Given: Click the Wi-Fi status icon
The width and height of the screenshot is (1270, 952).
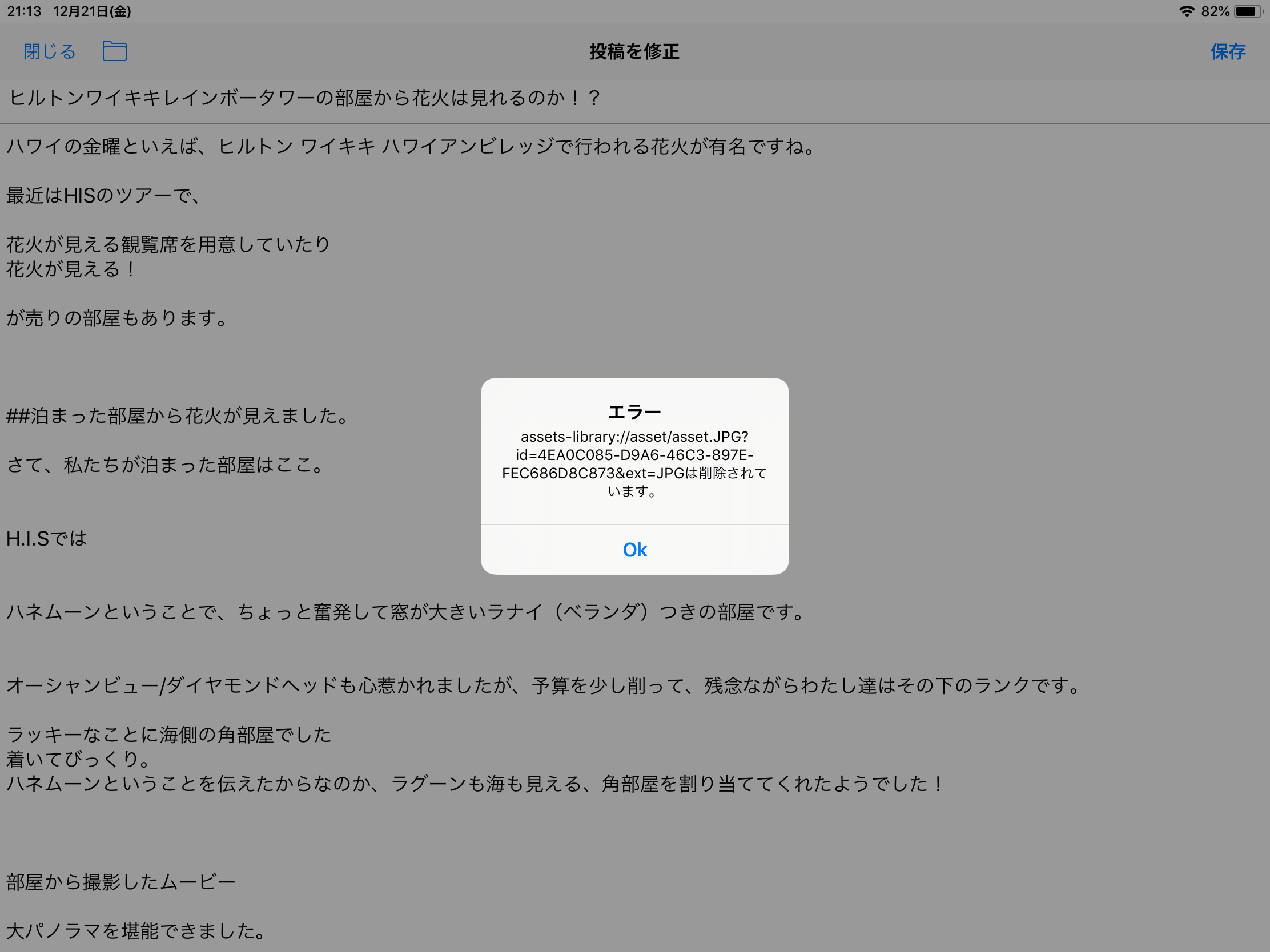Looking at the screenshot, I should [1186, 11].
